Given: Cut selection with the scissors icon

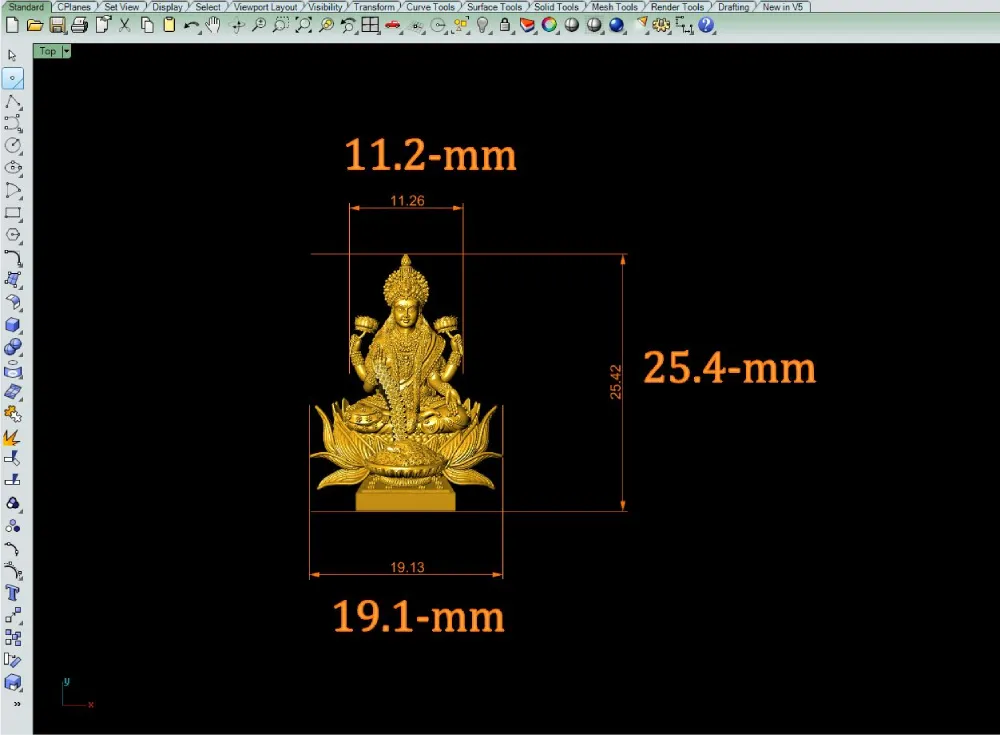Looking at the screenshot, I should coord(125,26).
